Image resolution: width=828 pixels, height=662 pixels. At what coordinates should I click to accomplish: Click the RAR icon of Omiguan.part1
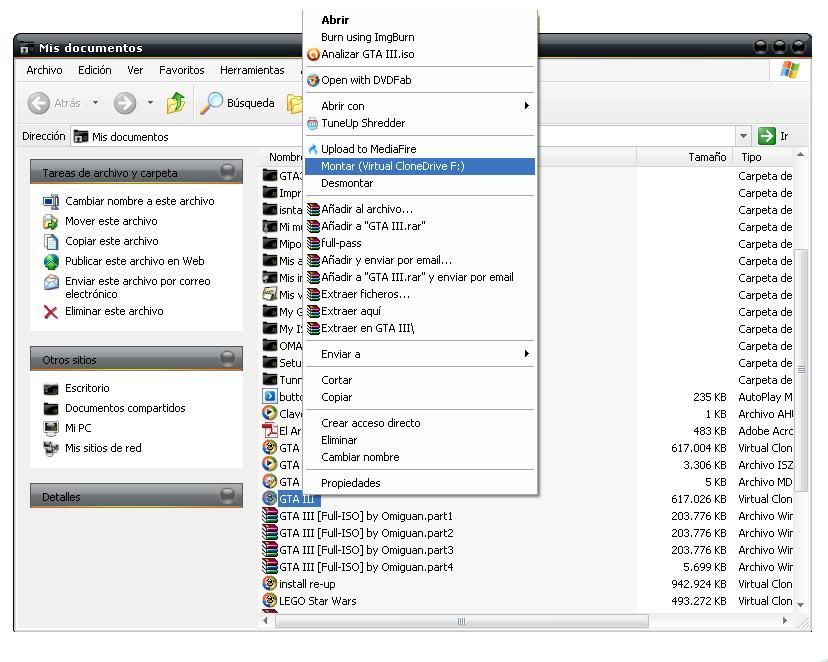[270, 516]
